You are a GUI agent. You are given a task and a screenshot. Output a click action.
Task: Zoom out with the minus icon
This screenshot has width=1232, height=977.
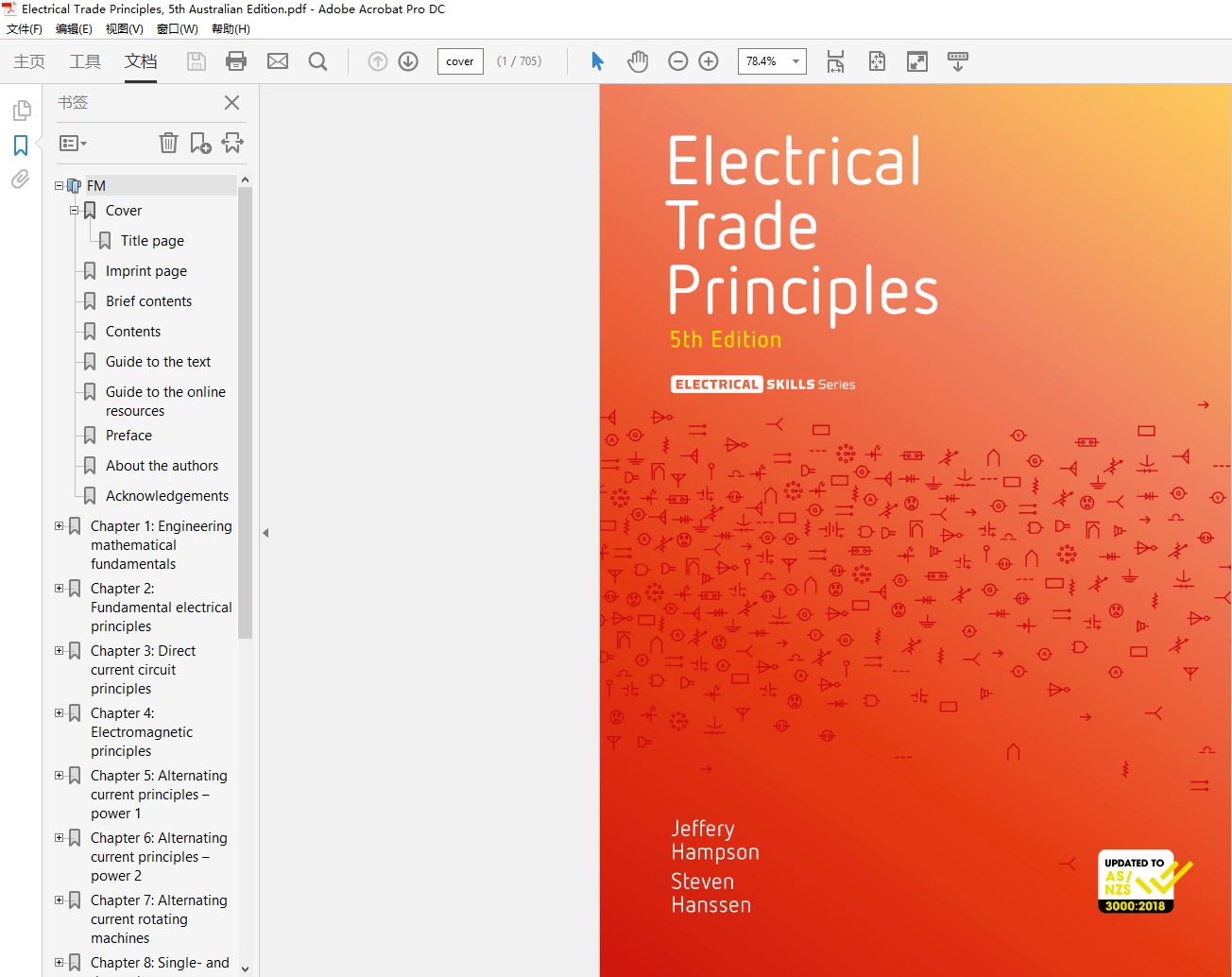pos(678,61)
